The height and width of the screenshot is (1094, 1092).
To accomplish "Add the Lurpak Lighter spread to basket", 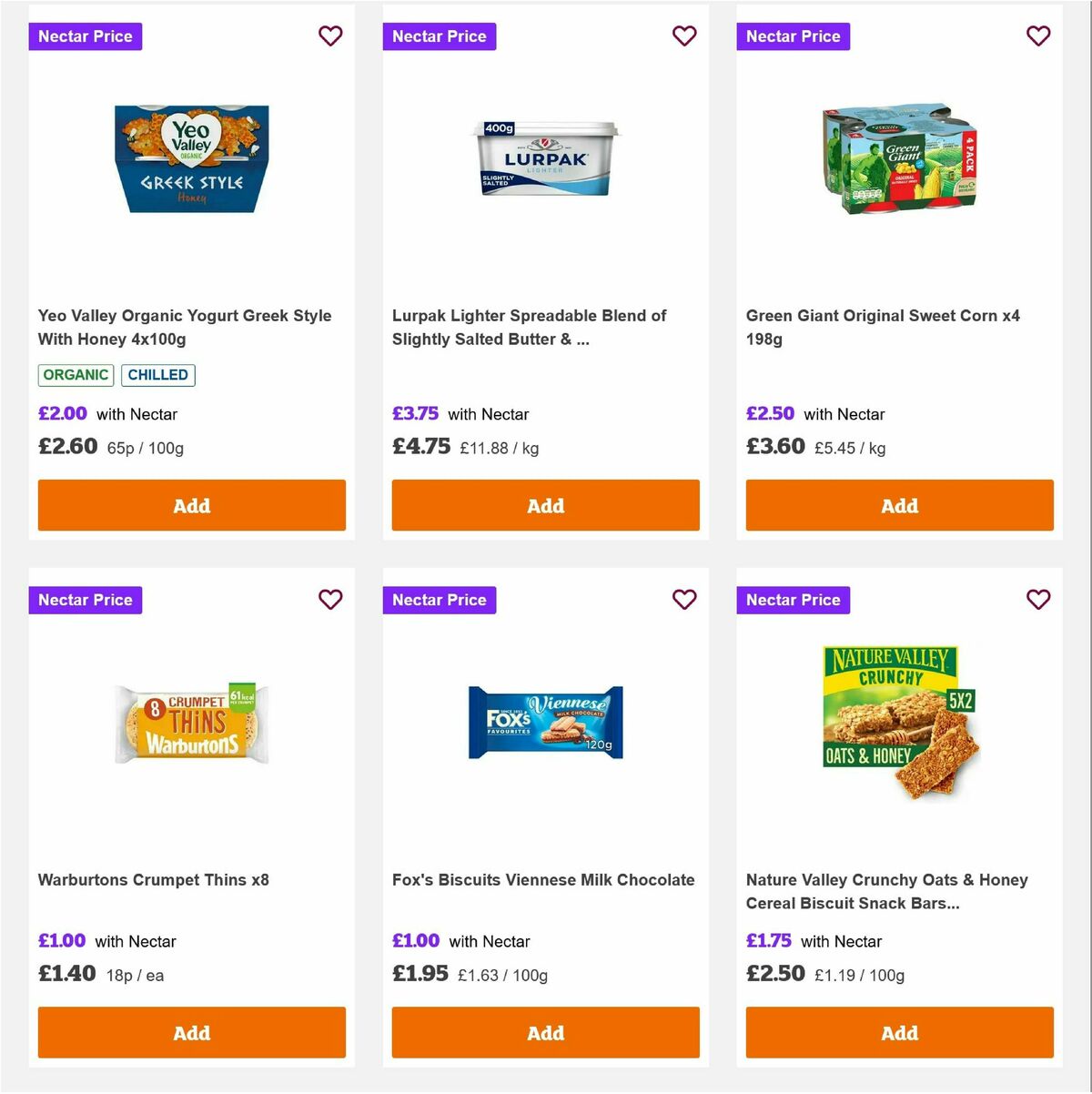I will click(x=545, y=505).
